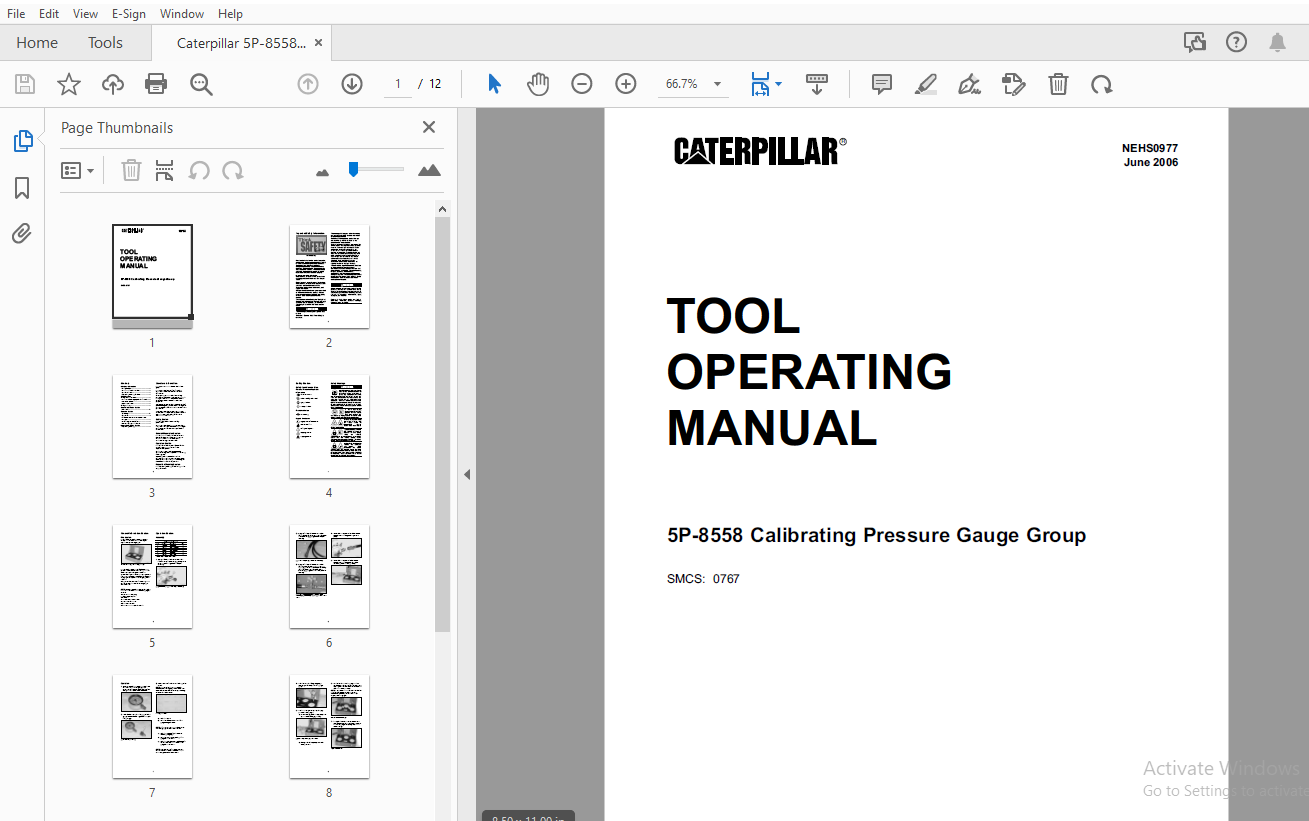Close the Caterpillar 5P-8558 document tab

(318, 43)
